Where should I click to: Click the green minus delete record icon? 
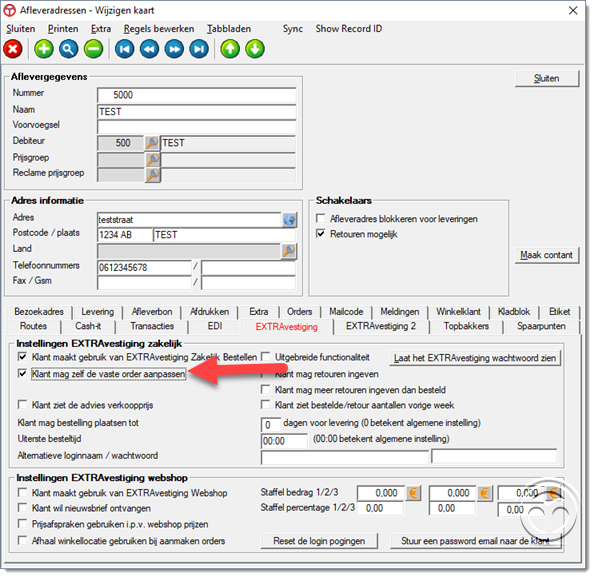point(94,49)
